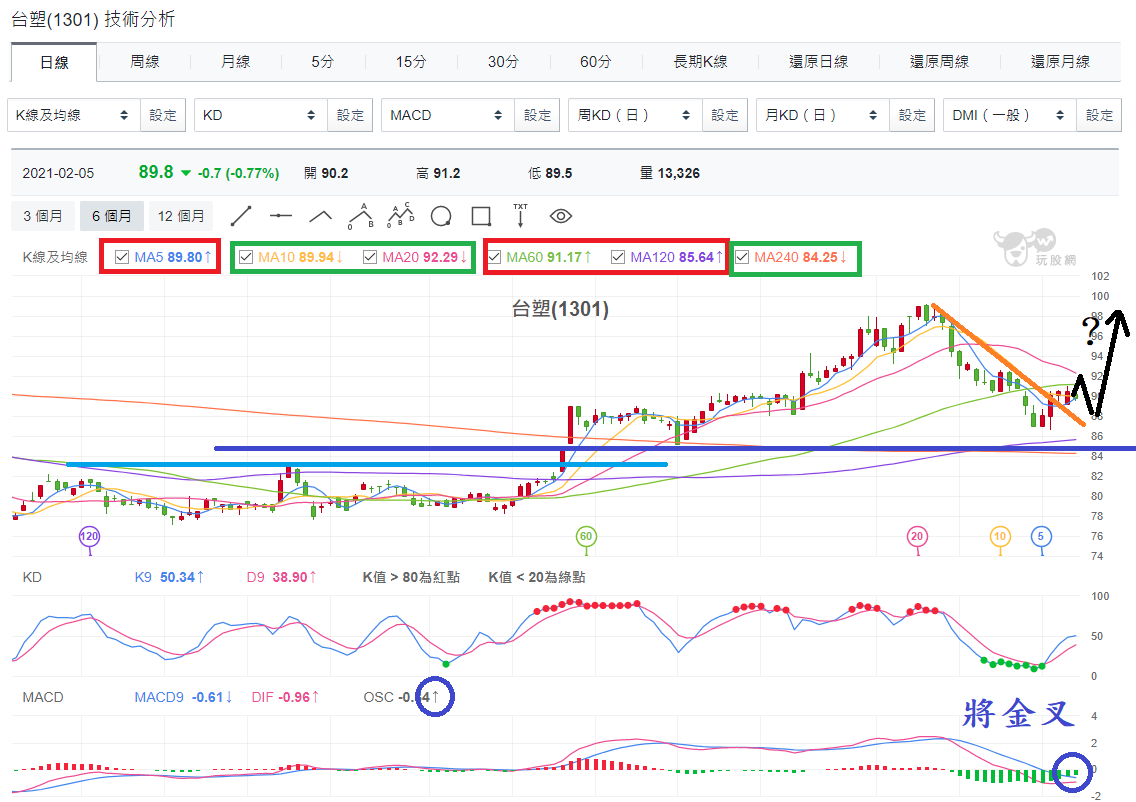Uncheck the MA60 moving average checkbox

pyautogui.click(x=494, y=257)
